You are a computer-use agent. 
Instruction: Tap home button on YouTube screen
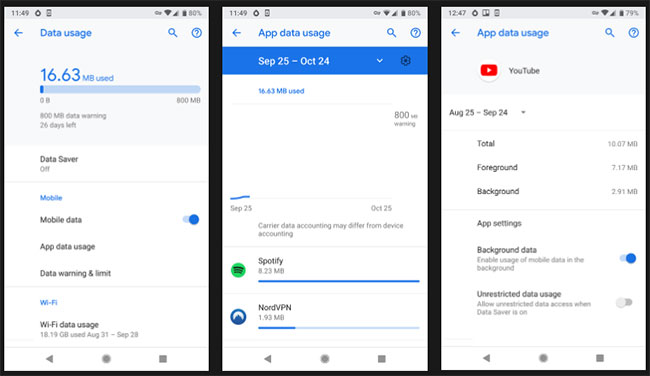(543, 358)
